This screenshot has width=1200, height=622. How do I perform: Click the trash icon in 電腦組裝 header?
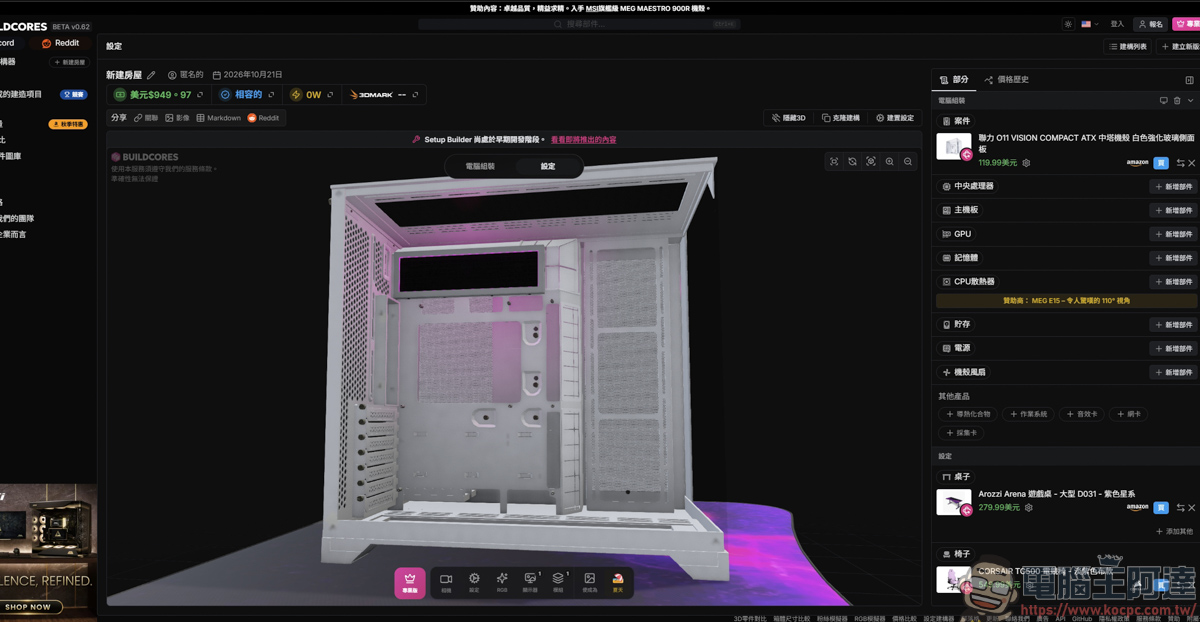(x=1177, y=101)
